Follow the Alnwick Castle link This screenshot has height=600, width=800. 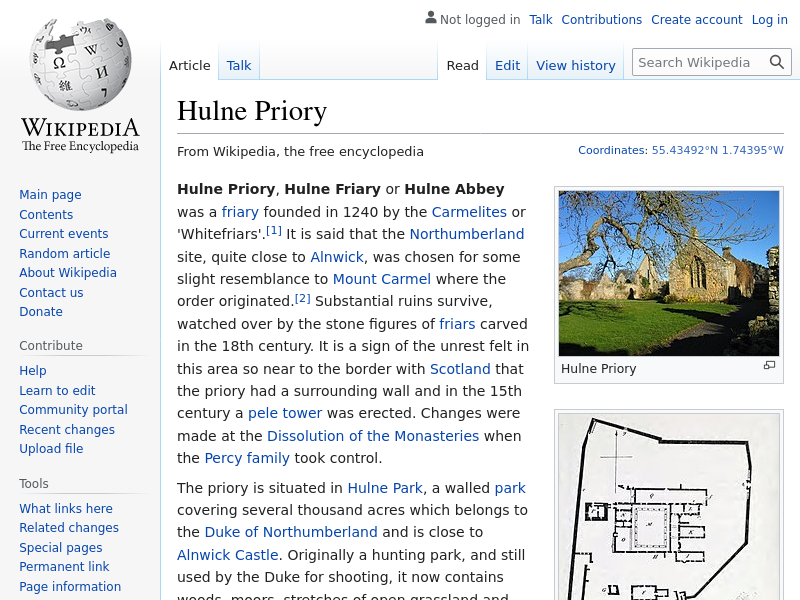pos(227,555)
